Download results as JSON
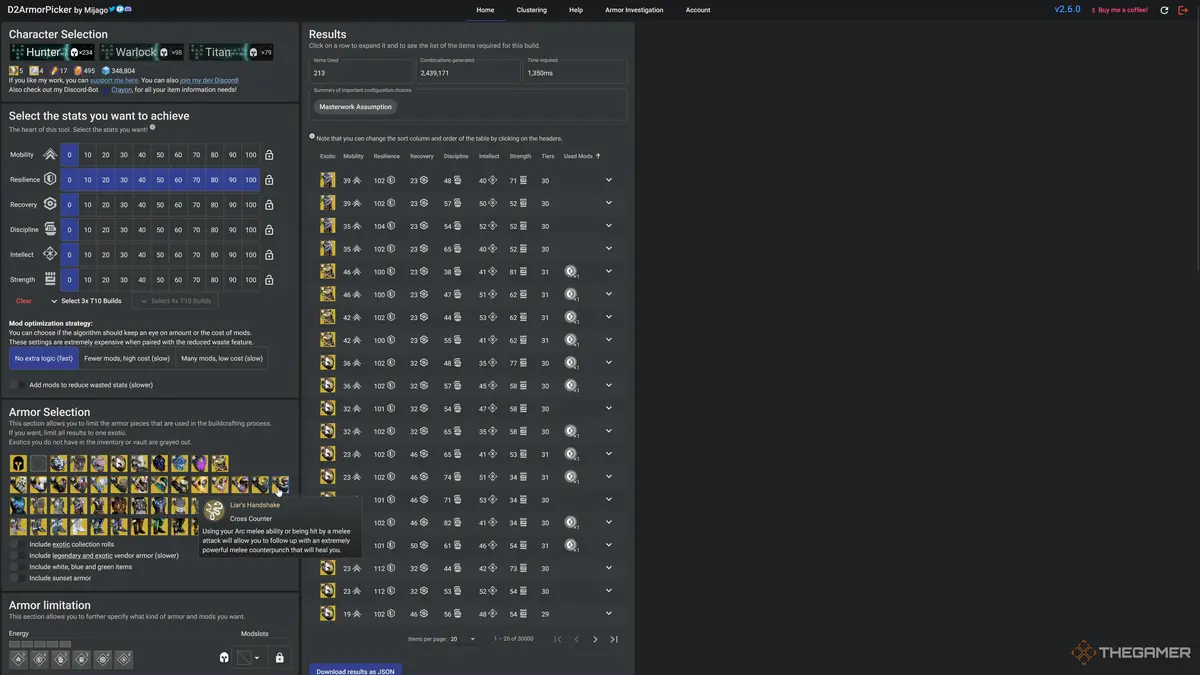 pyautogui.click(x=355, y=670)
